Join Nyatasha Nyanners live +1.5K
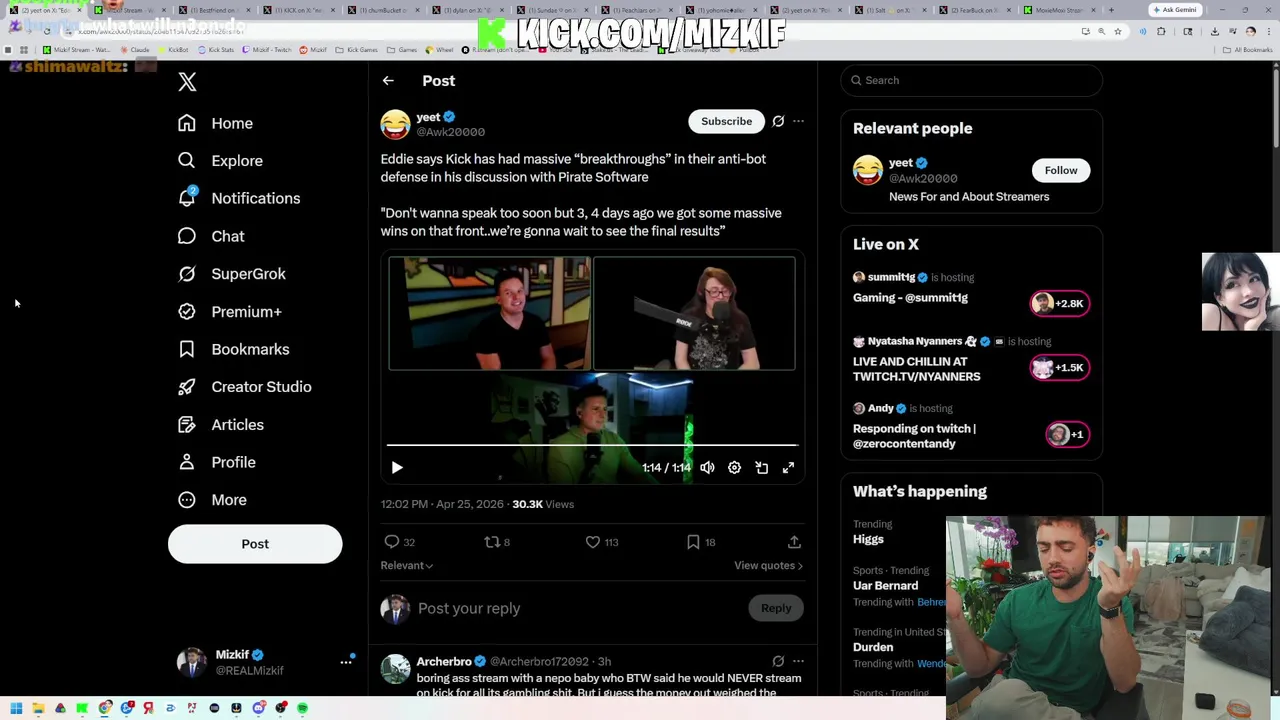 tap(1060, 368)
